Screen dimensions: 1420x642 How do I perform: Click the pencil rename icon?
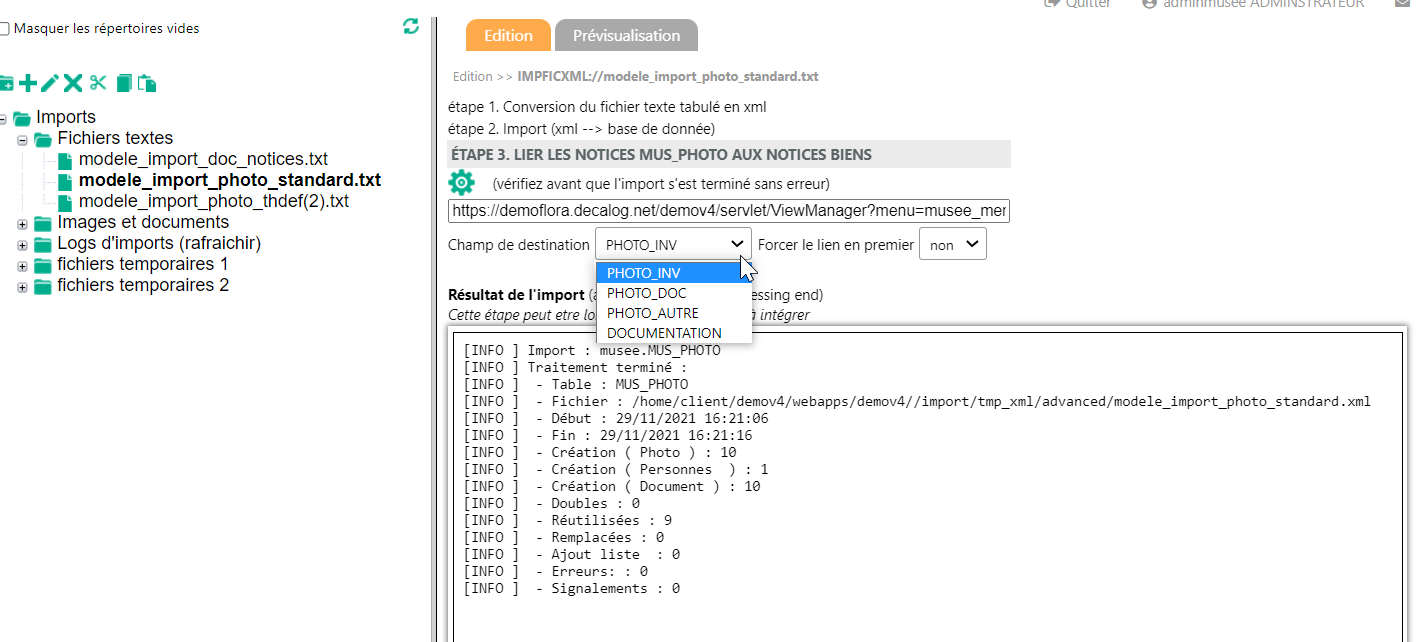tap(50, 83)
